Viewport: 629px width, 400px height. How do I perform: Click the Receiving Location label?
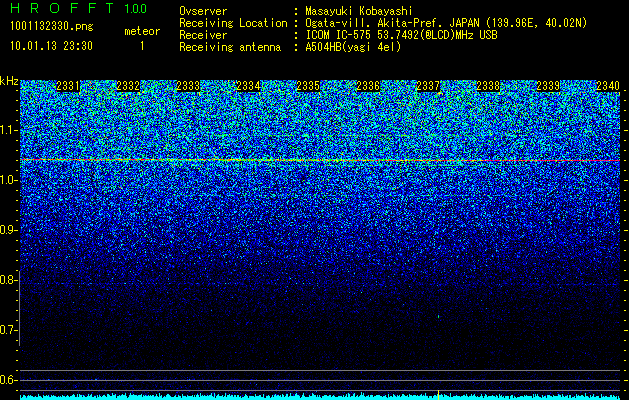click(233, 23)
